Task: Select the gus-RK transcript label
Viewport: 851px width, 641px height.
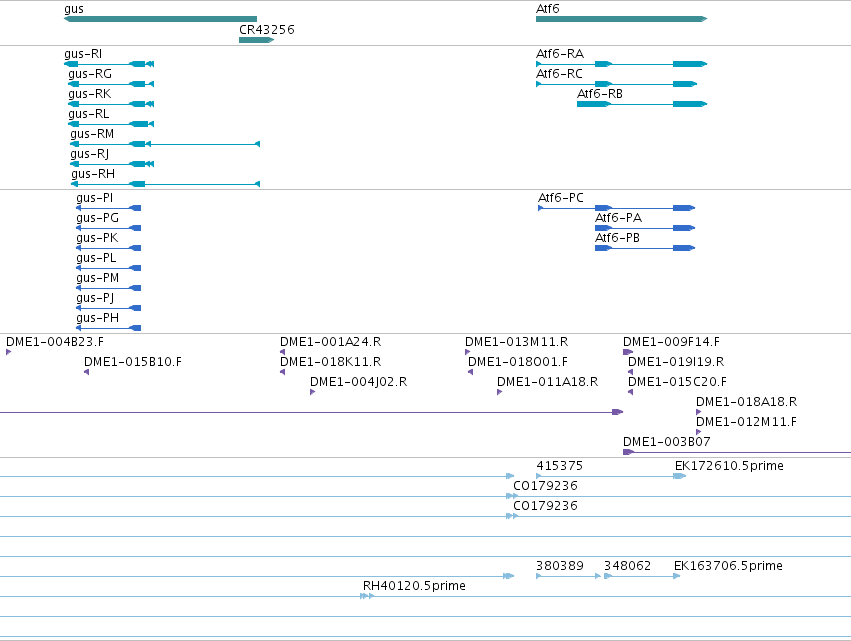Action: (90, 94)
